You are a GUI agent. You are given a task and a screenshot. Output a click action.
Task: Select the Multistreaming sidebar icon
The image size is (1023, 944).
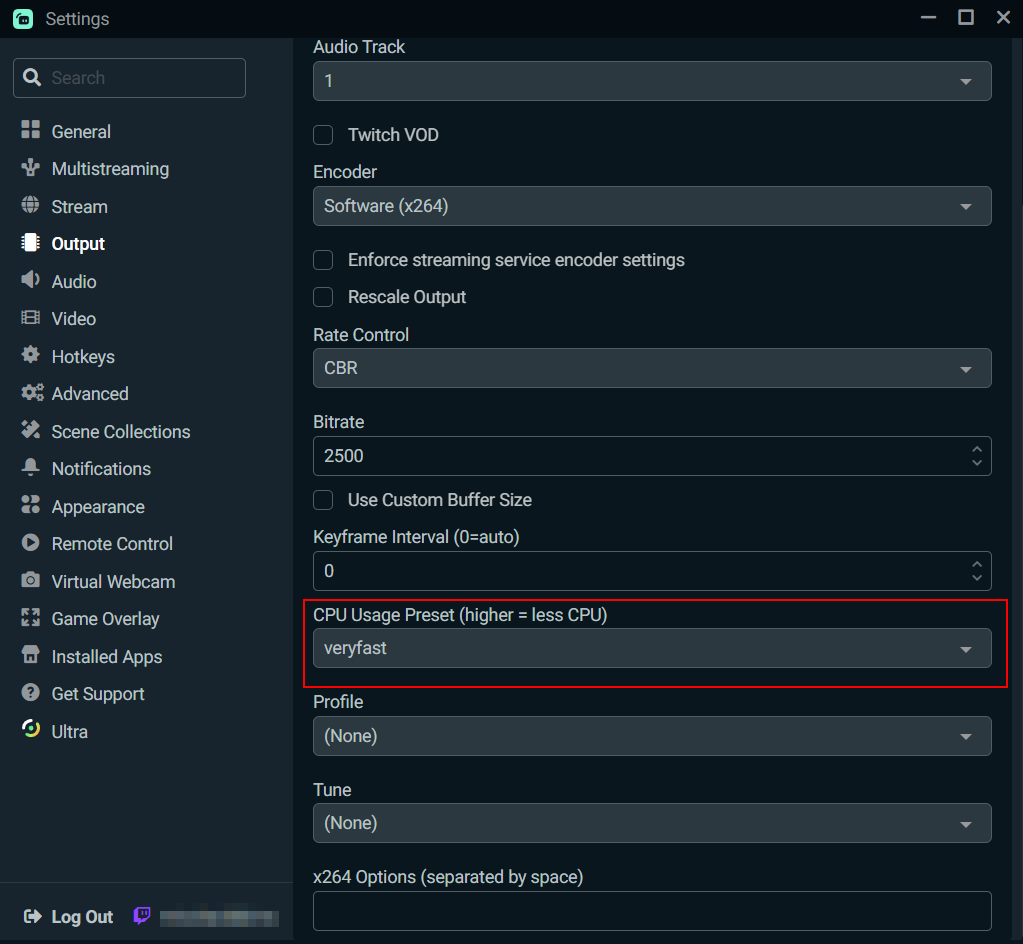tap(31, 168)
